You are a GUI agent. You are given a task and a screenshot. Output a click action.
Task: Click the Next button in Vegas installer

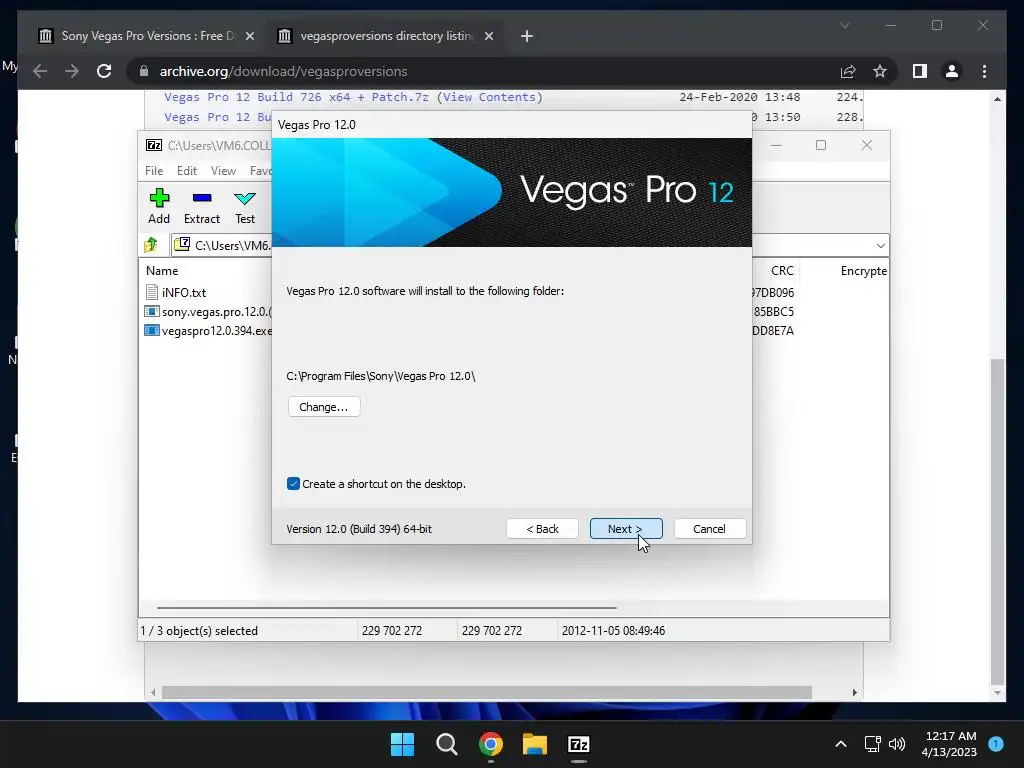click(x=626, y=529)
